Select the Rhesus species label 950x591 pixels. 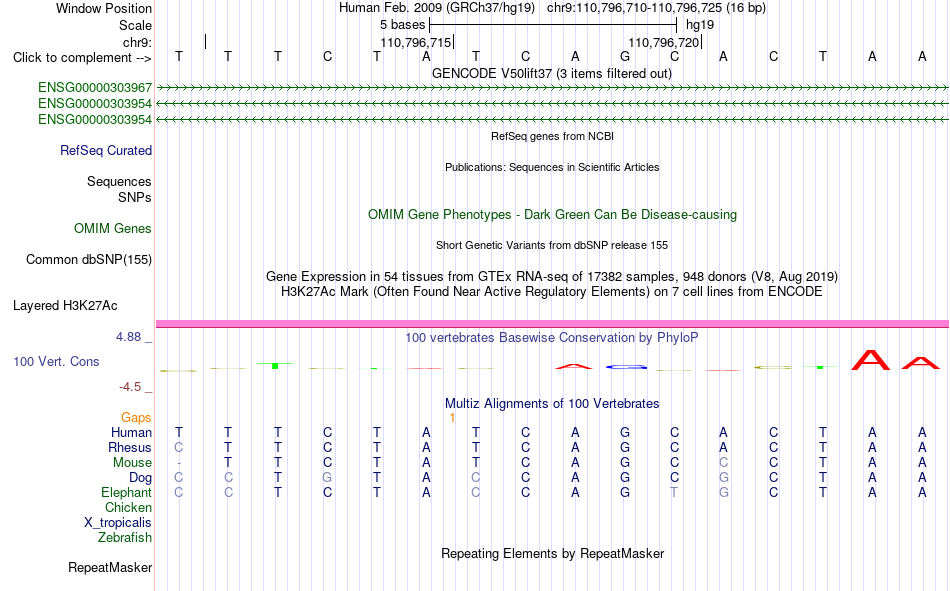point(129,447)
